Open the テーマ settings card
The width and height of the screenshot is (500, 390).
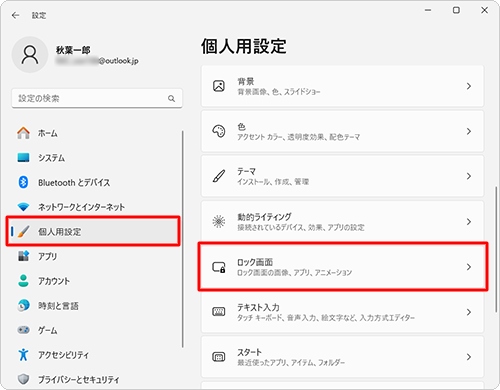342,176
